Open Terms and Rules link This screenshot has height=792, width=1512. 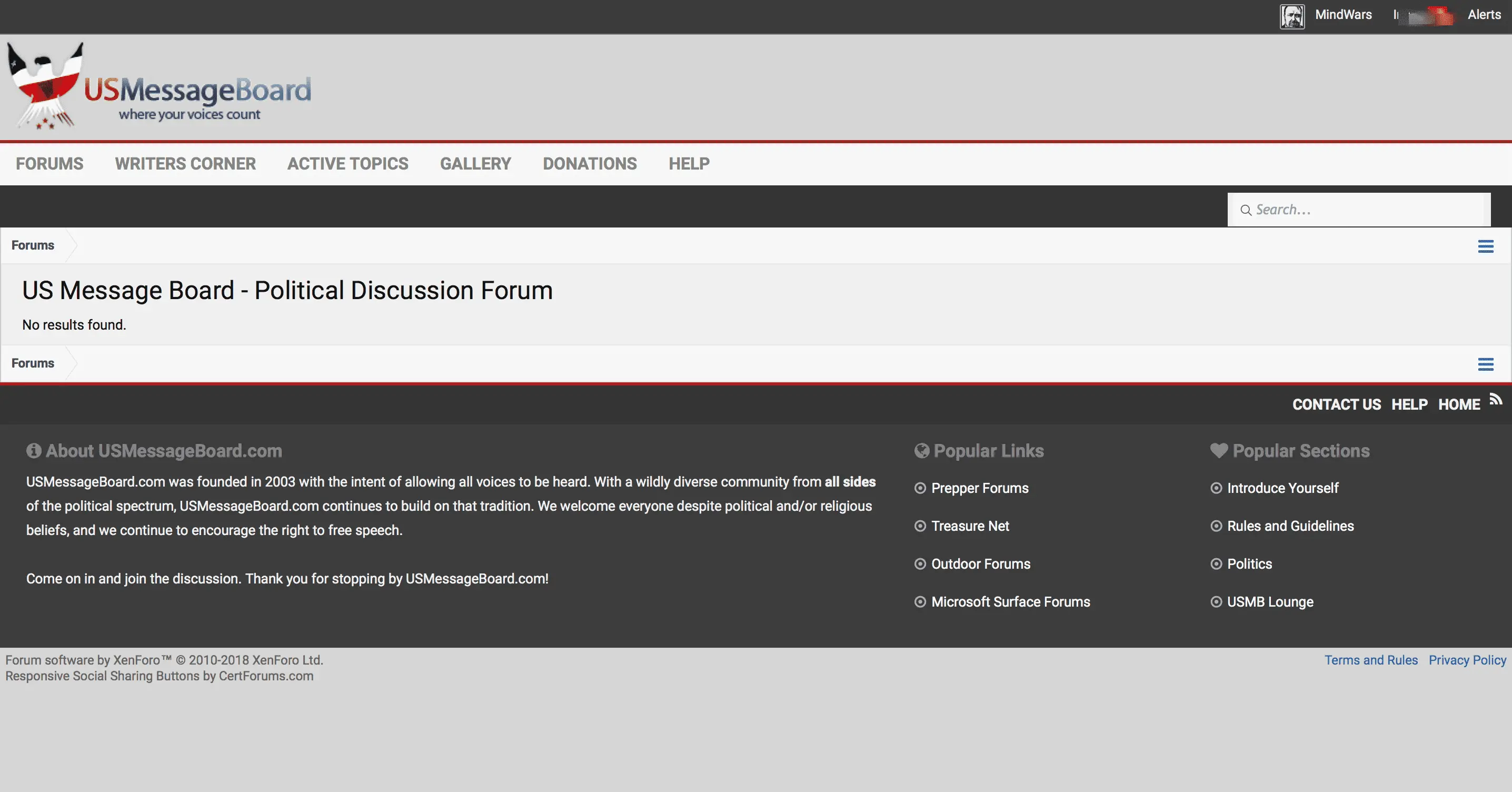click(x=1370, y=660)
